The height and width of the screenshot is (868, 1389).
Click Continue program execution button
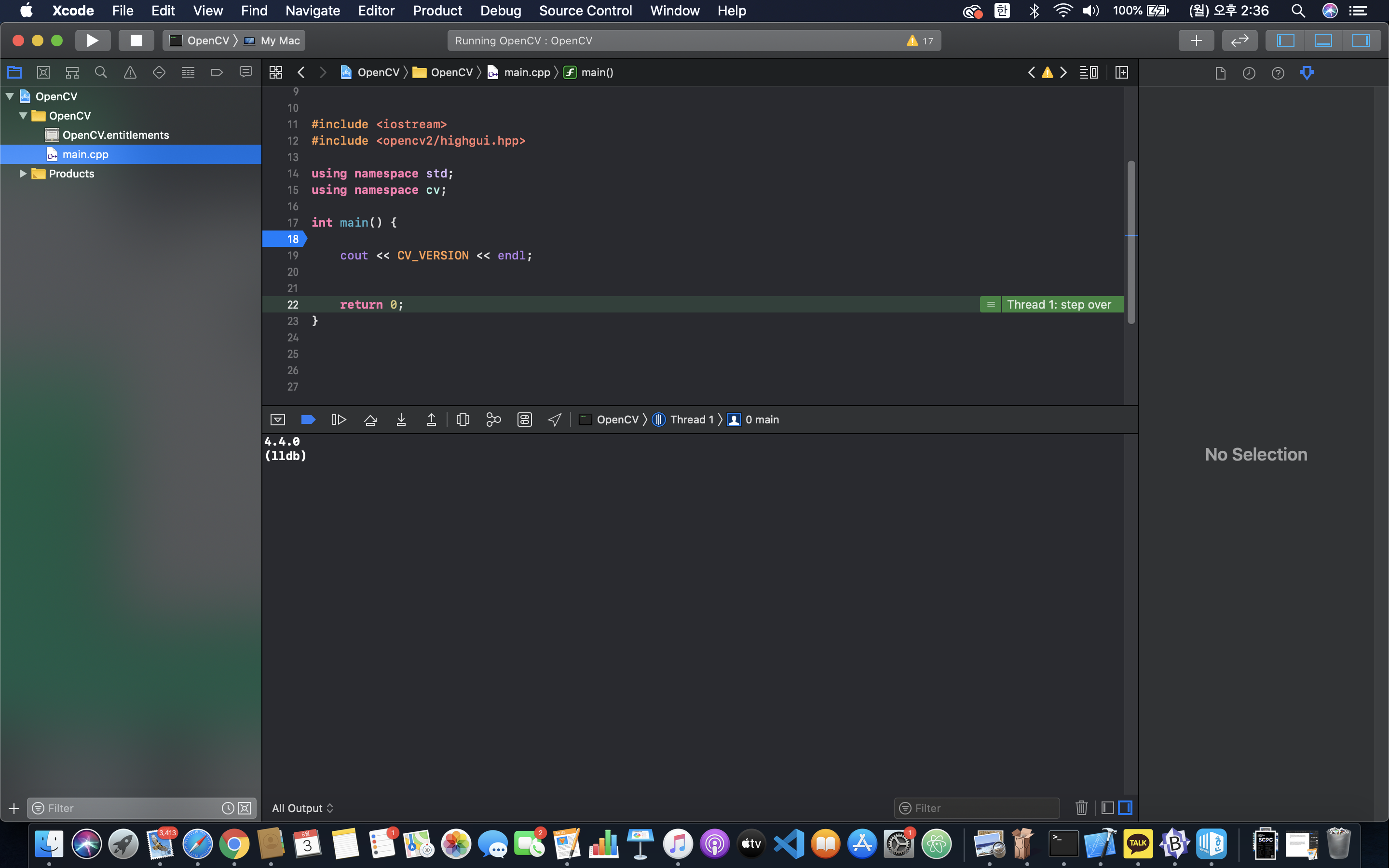[339, 420]
